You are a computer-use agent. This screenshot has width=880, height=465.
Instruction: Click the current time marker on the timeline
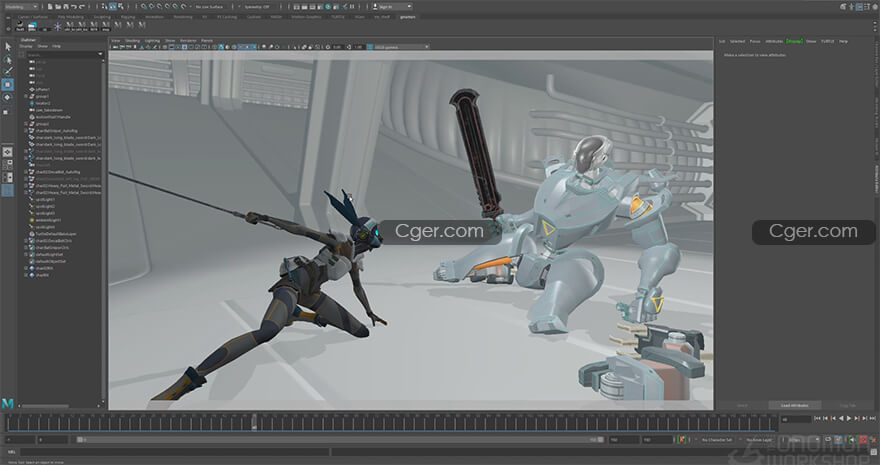click(254, 422)
